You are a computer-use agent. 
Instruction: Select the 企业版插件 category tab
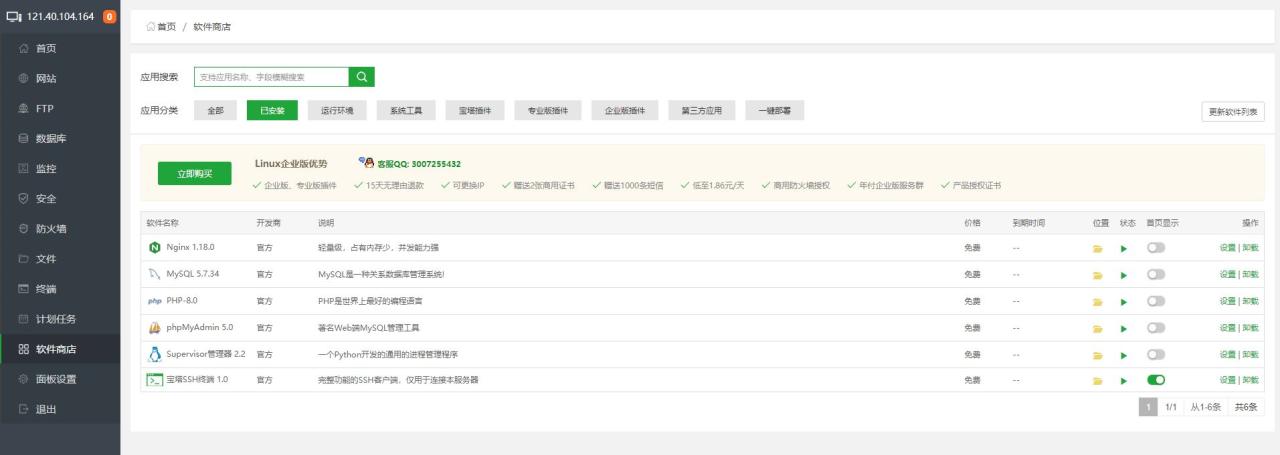625,111
